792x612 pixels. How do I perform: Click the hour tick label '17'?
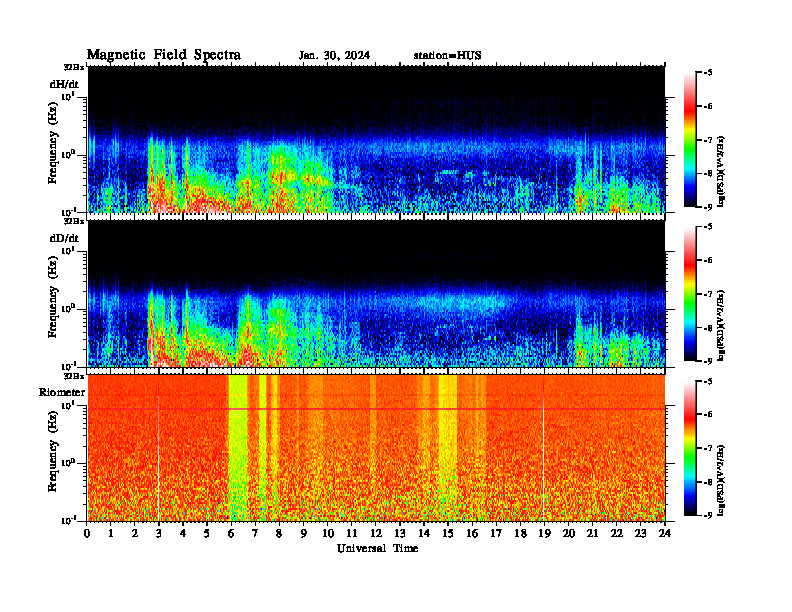pos(496,534)
